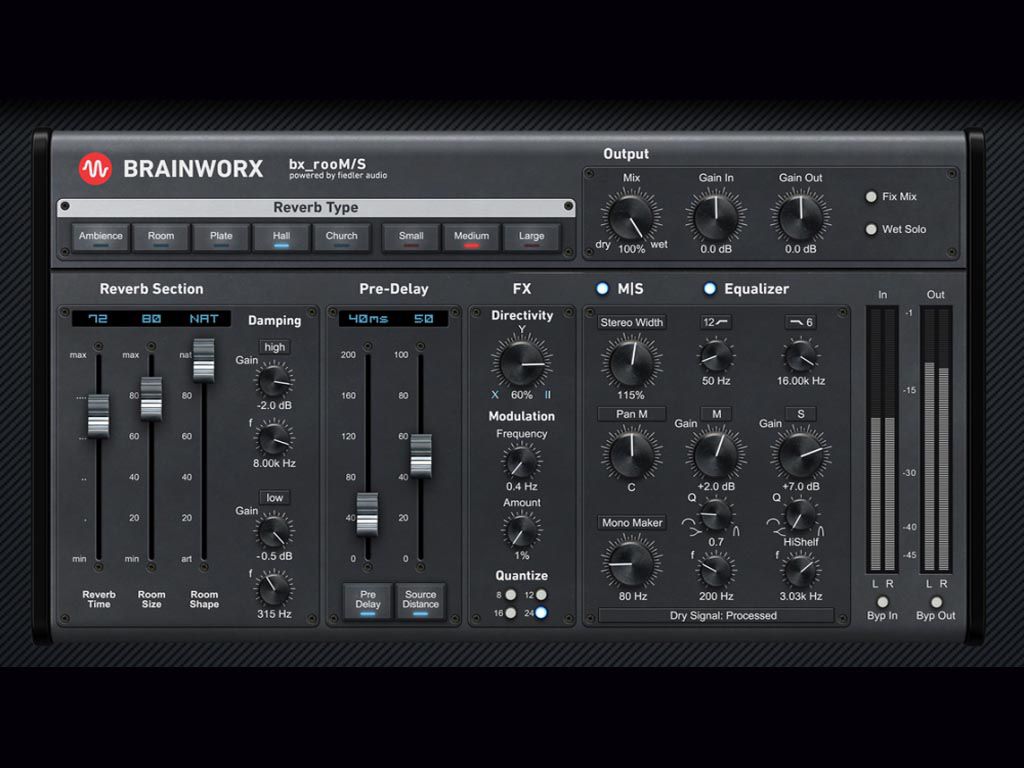The image size is (1024, 768).
Task: Click the Pre-Delay 40ms value display
Action: [368, 319]
